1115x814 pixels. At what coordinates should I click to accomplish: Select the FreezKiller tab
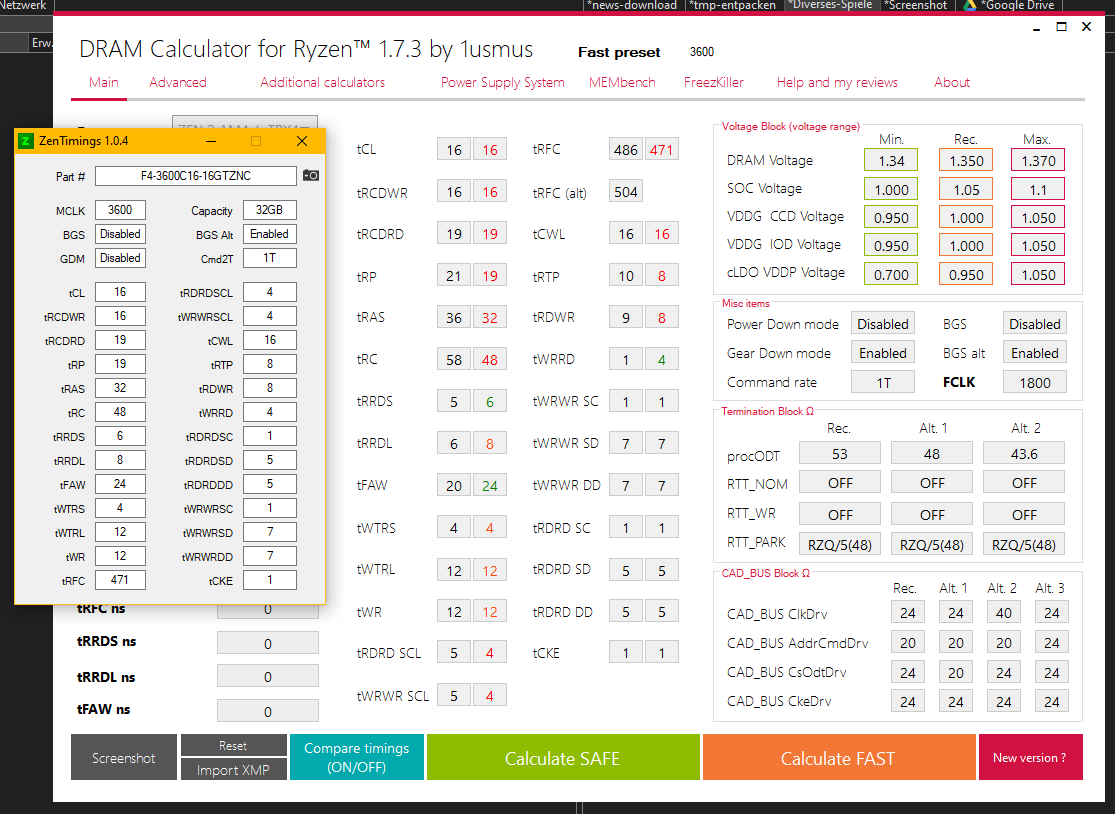tap(714, 82)
